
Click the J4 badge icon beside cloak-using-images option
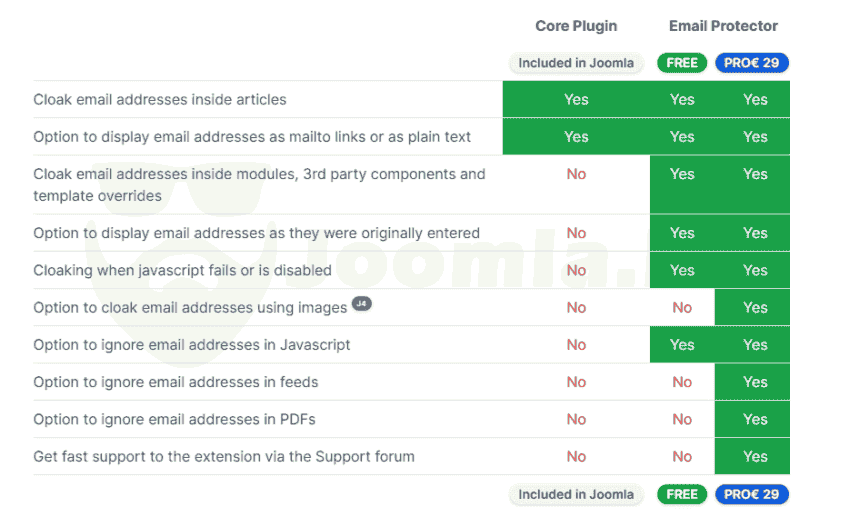click(x=362, y=304)
